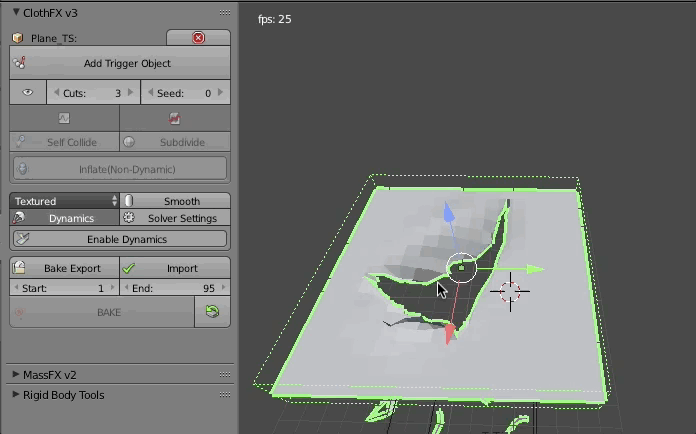
Task: Collapse the ClothFX v3 panel
Action: point(16,12)
